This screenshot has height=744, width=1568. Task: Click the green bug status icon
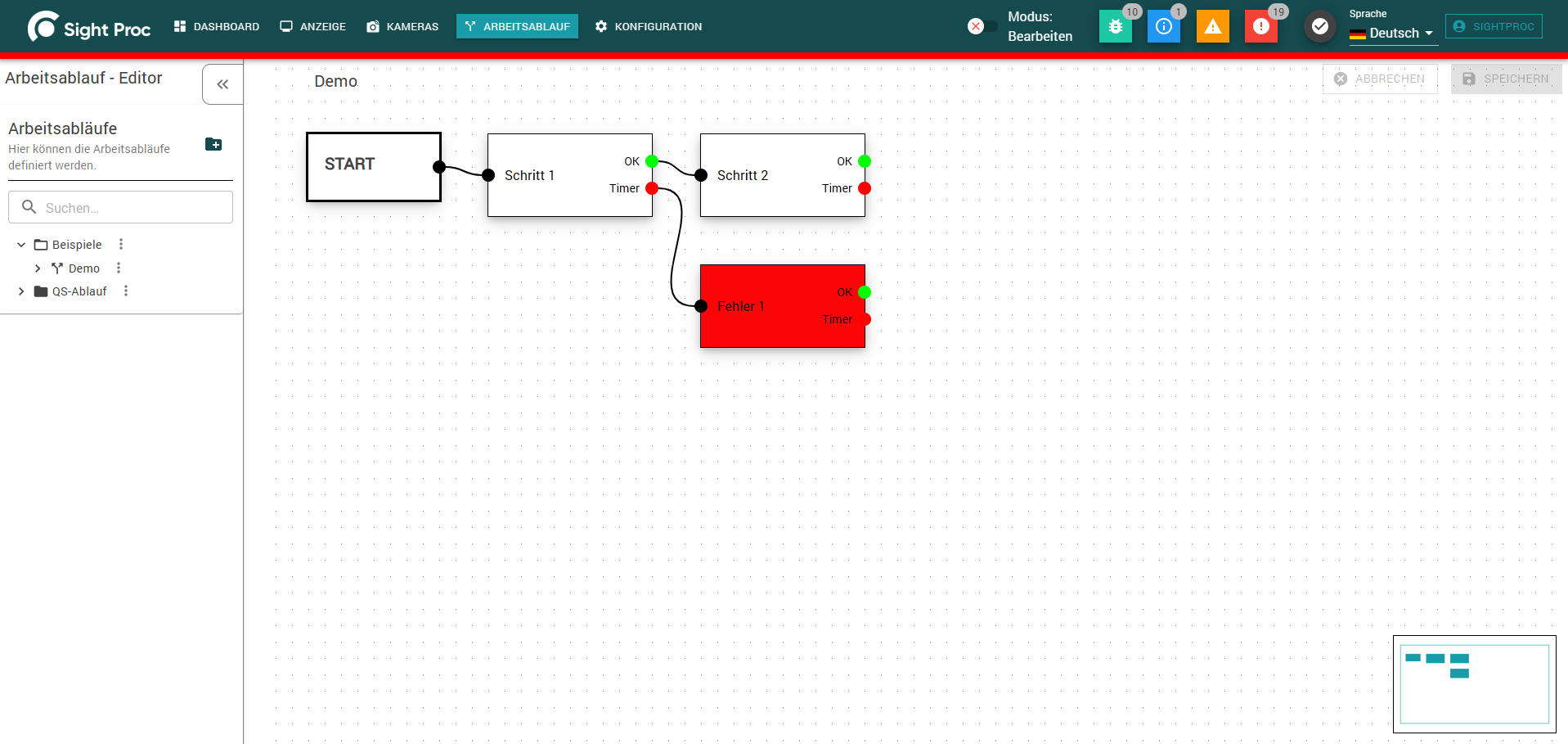point(1115,26)
